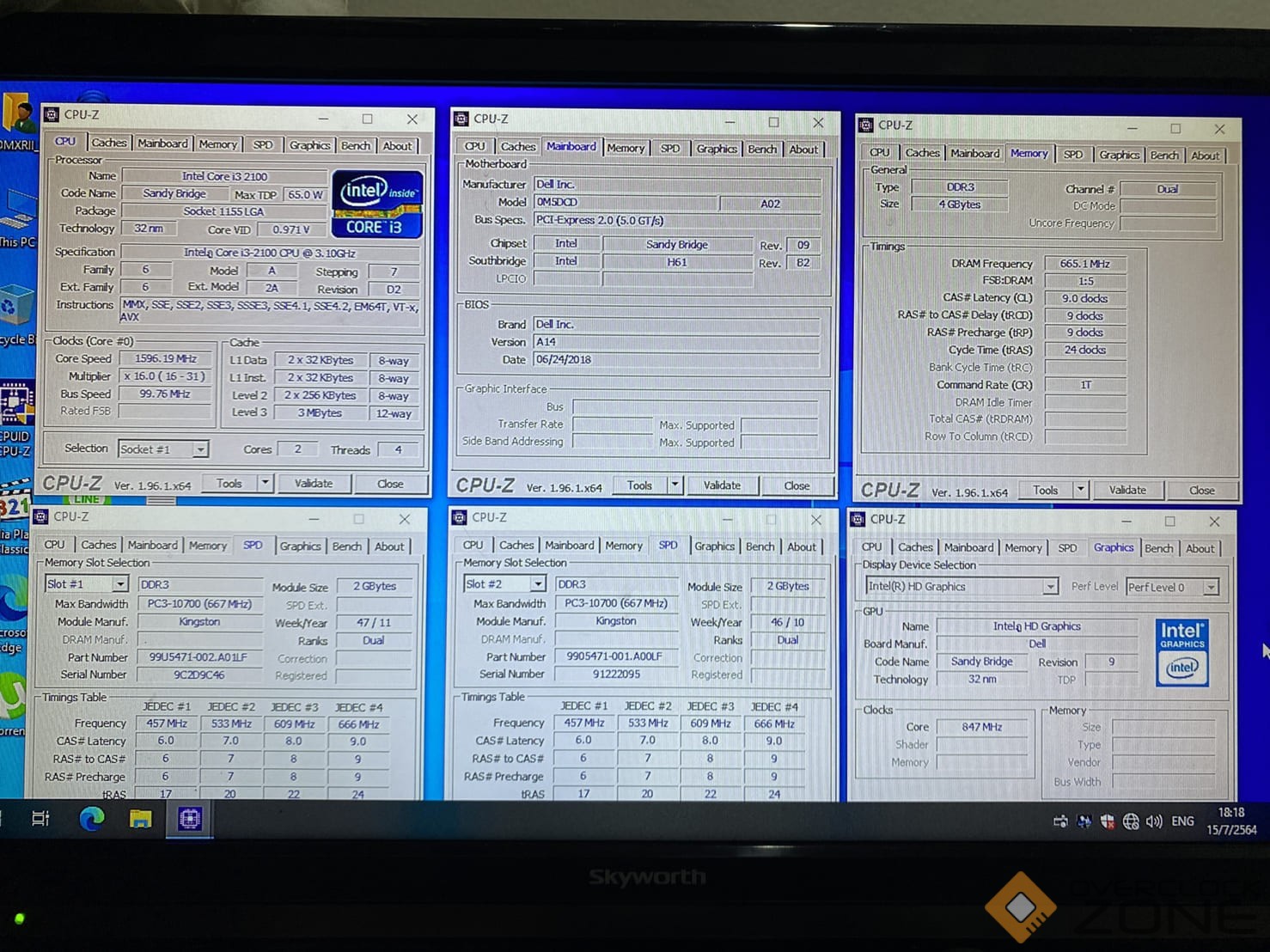Expand the Tools arrow in the DDR3 timings window

click(x=1081, y=490)
